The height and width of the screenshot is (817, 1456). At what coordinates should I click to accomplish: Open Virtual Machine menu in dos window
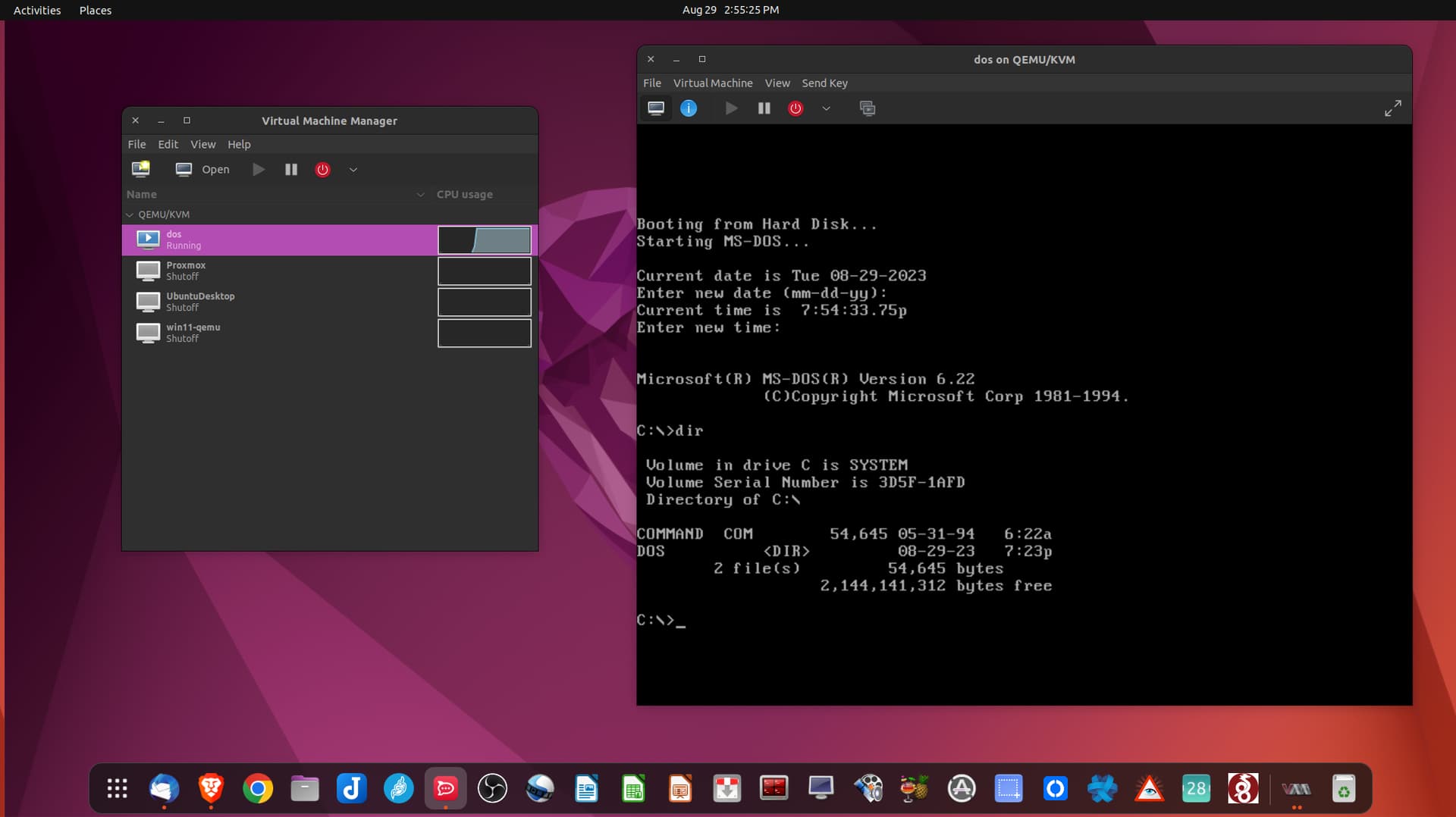pos(713,83)
